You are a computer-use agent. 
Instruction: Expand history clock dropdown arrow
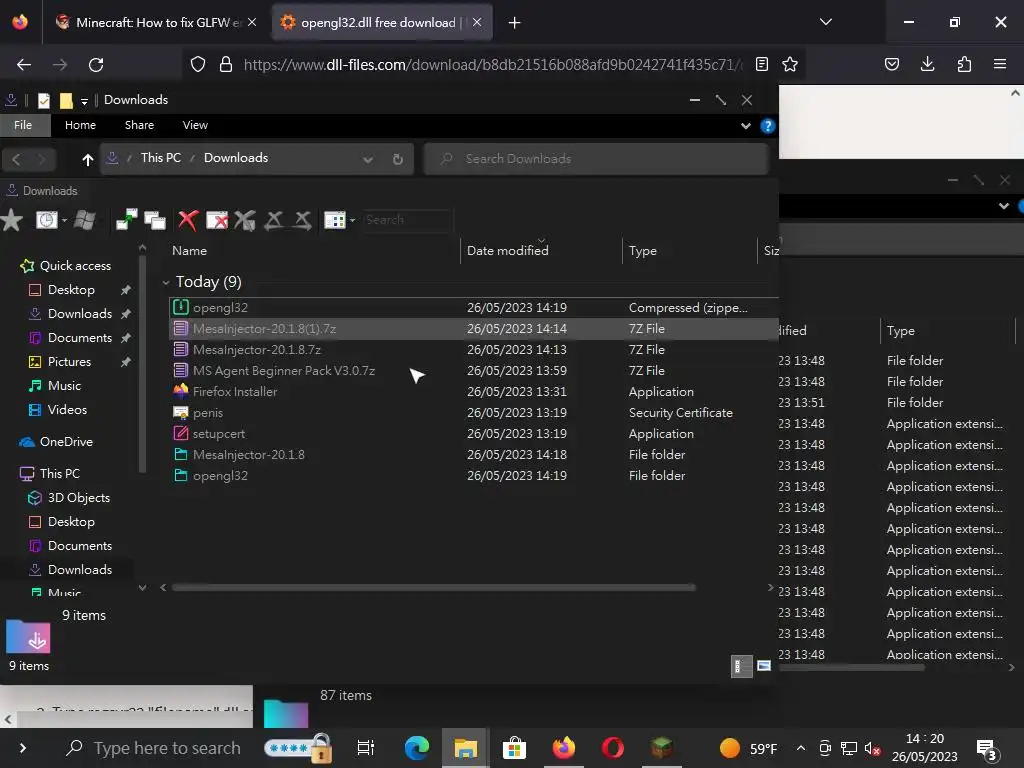click(x=64, y=221)
